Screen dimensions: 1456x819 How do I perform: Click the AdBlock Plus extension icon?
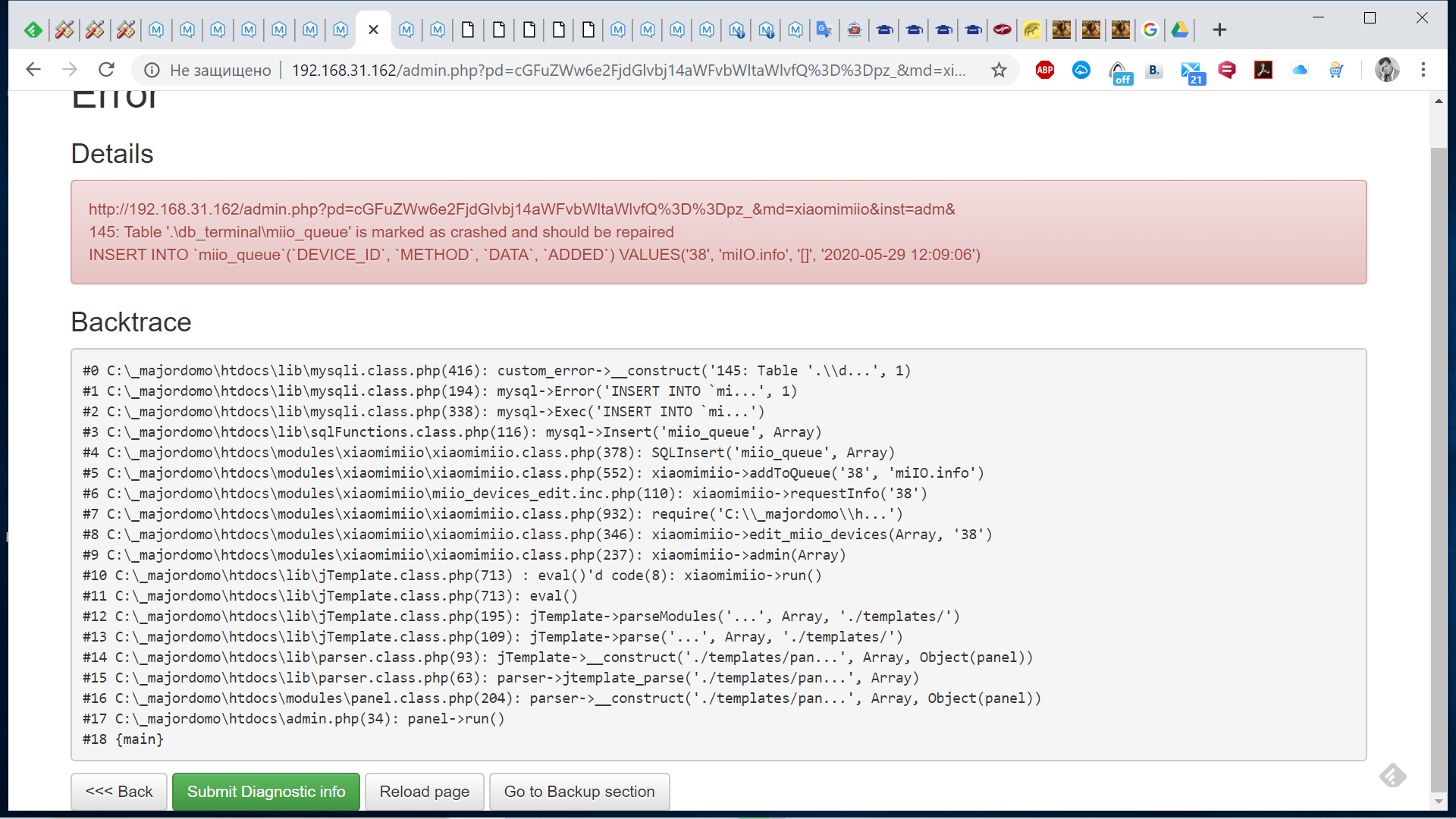click(1045, 71)
